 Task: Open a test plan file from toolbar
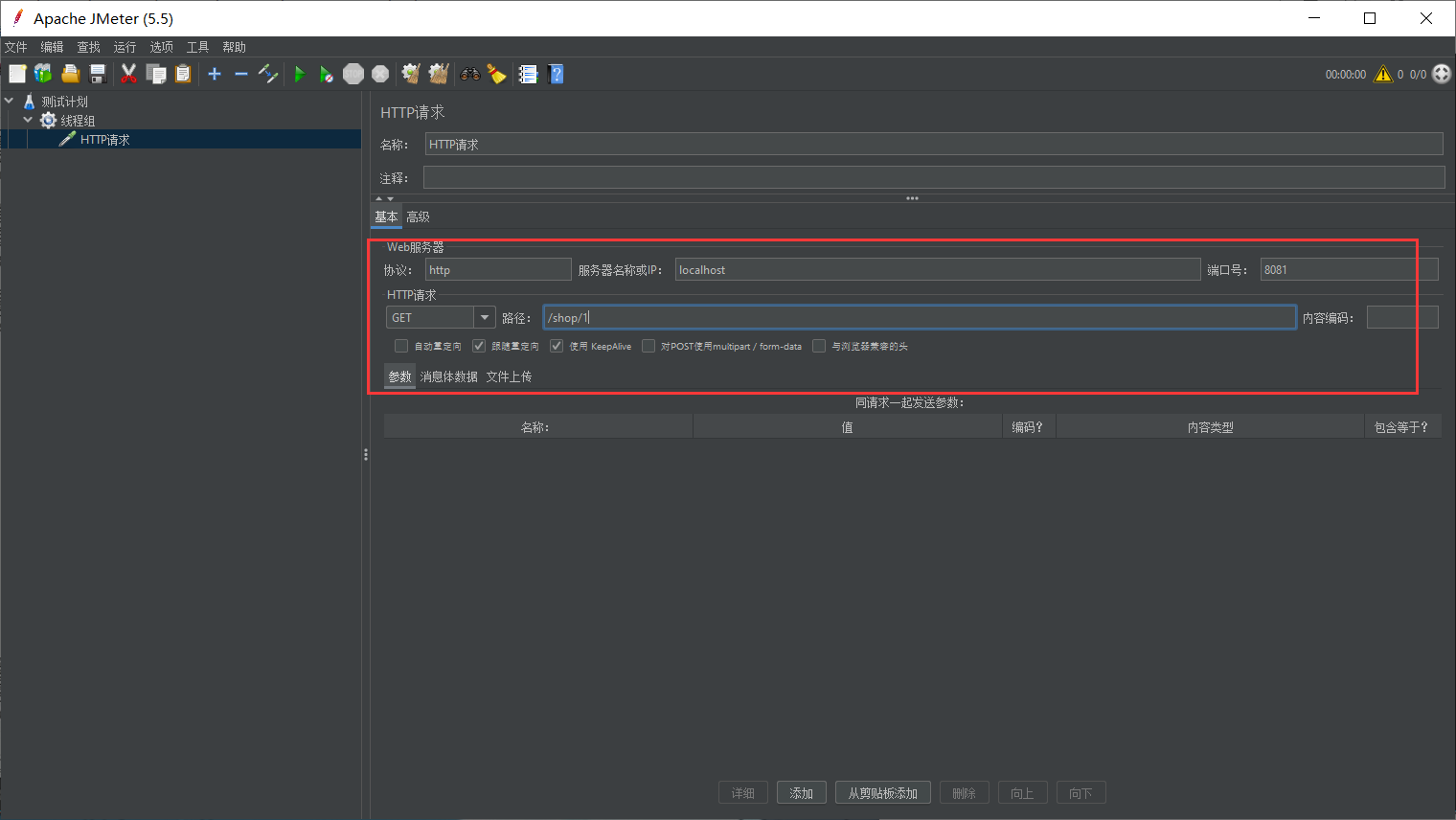[x=70, y=74]
